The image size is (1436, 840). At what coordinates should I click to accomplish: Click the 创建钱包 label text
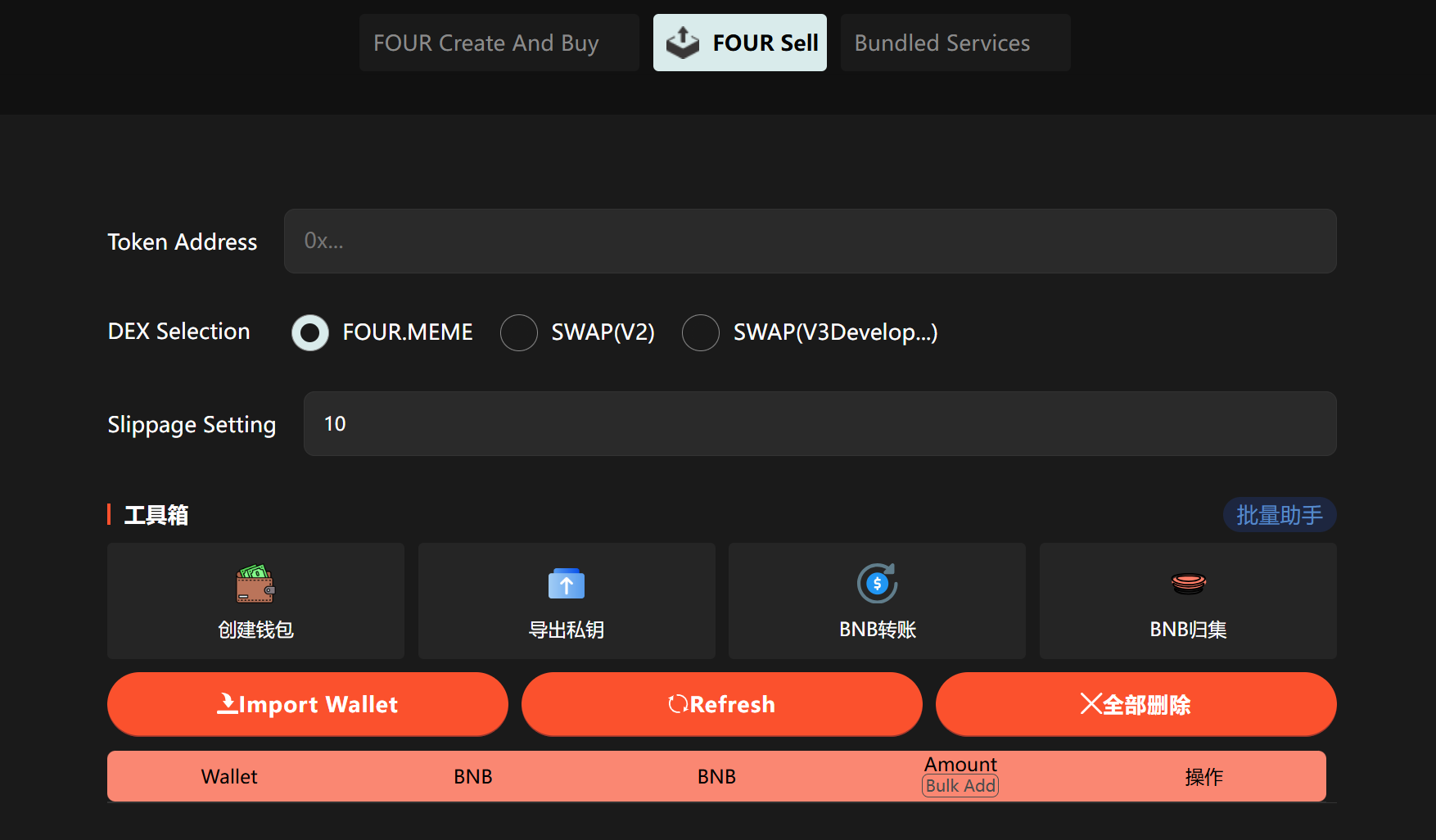[255, 630]
